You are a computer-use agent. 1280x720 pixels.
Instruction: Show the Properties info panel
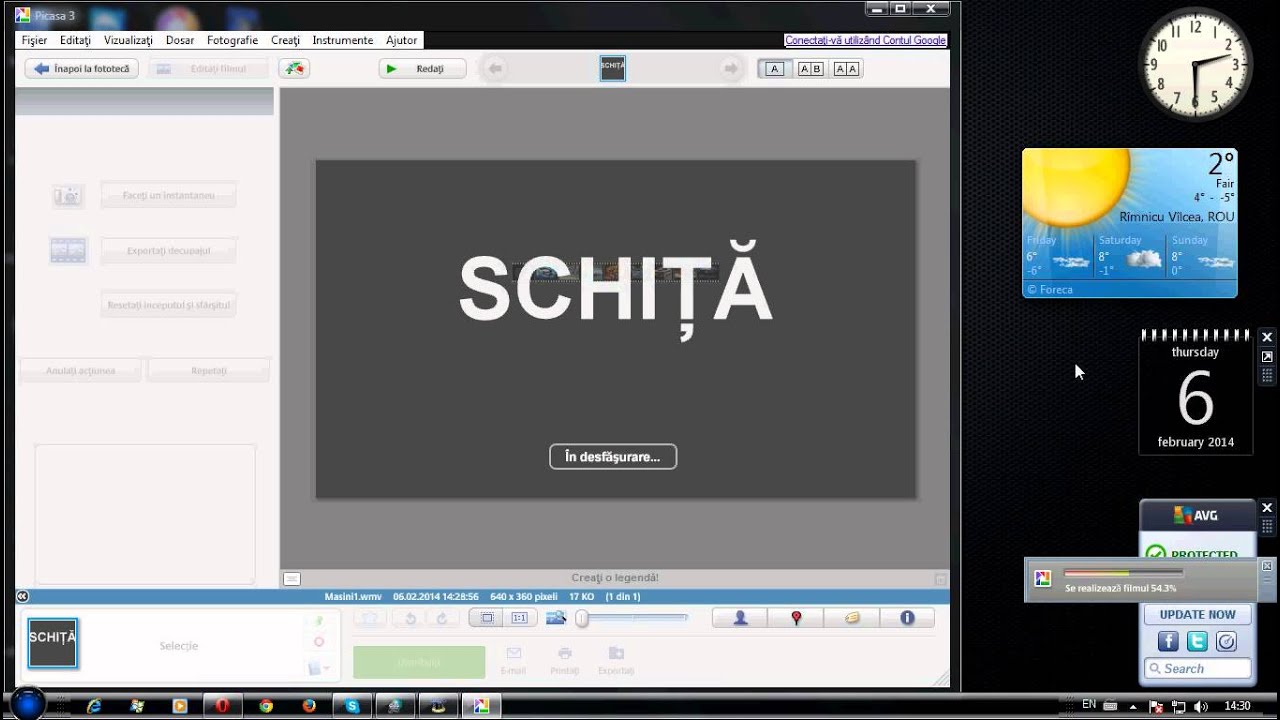point(907,618)
